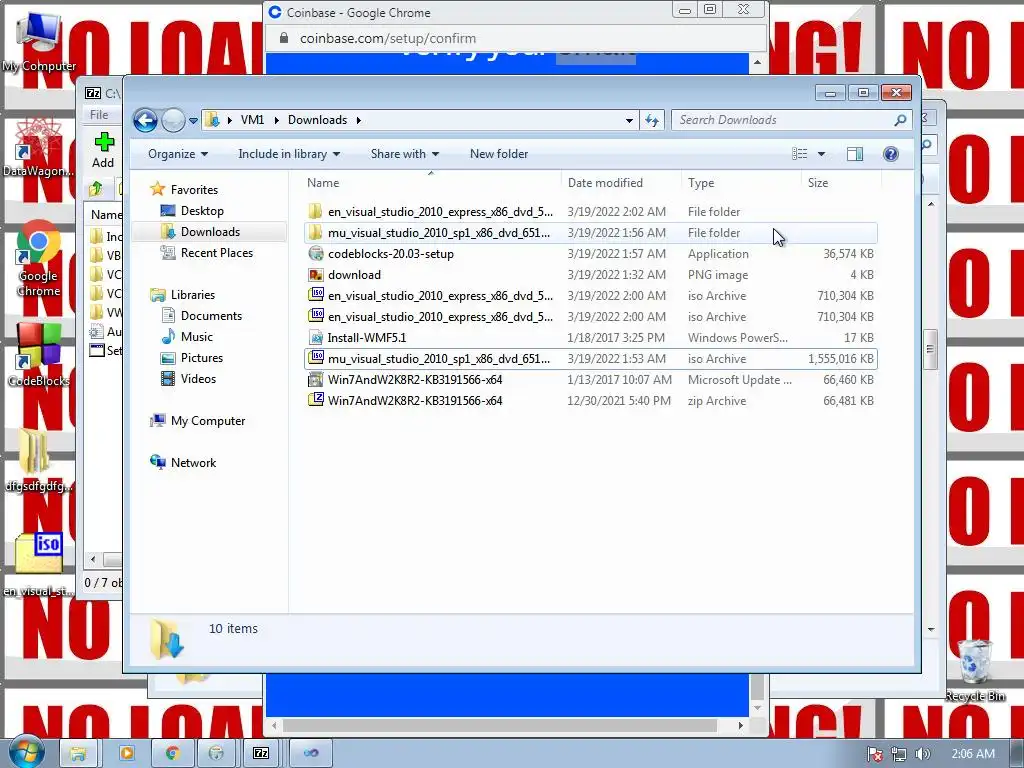
Task: Expand the arrow after VM1 in breadcrumb
Action: (x=276, y=120)
